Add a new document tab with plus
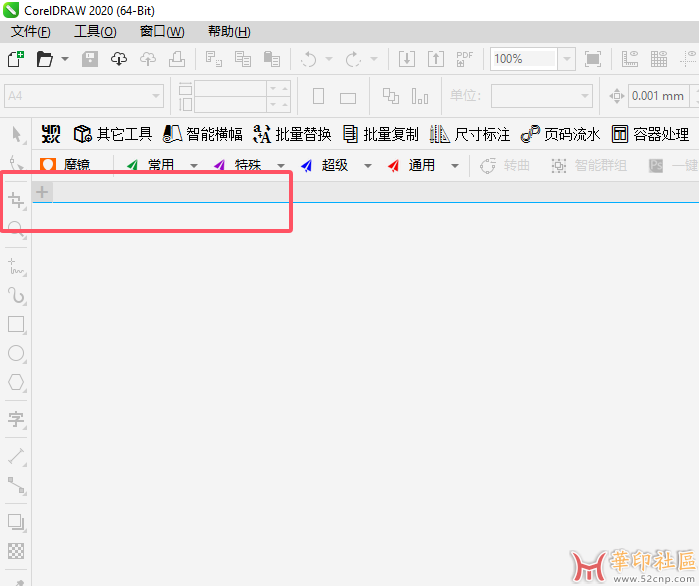Viewport: 699px width, 586px height. tap(42, 192)
